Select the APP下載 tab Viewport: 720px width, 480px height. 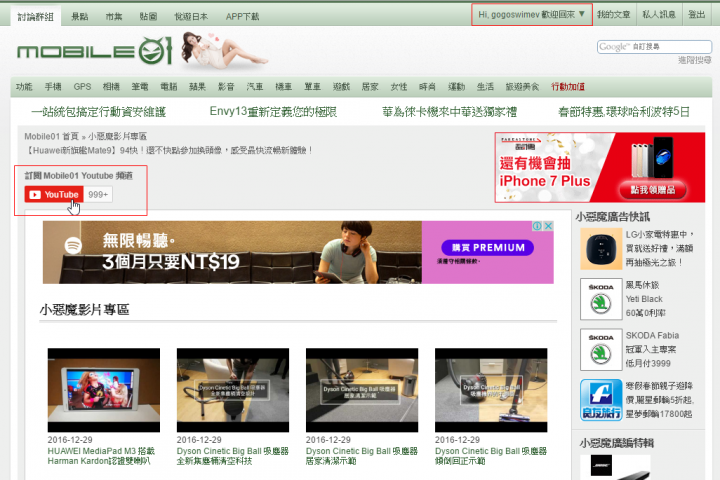point(242,17)
